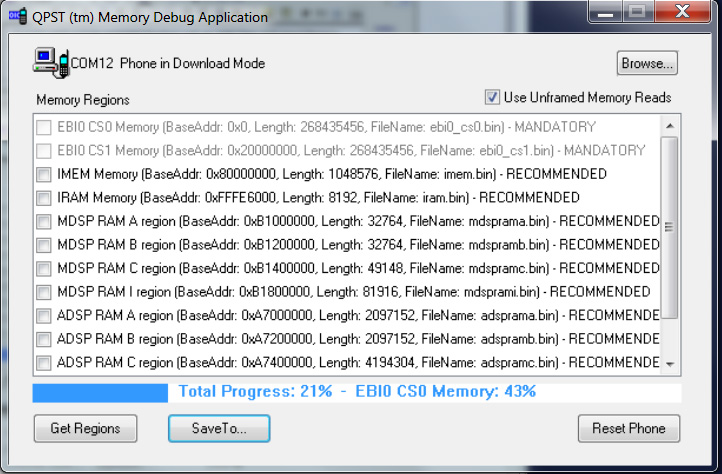Check the IMEM Memory region checkbox
Screen dimensions: 722x474
point(44,174)
